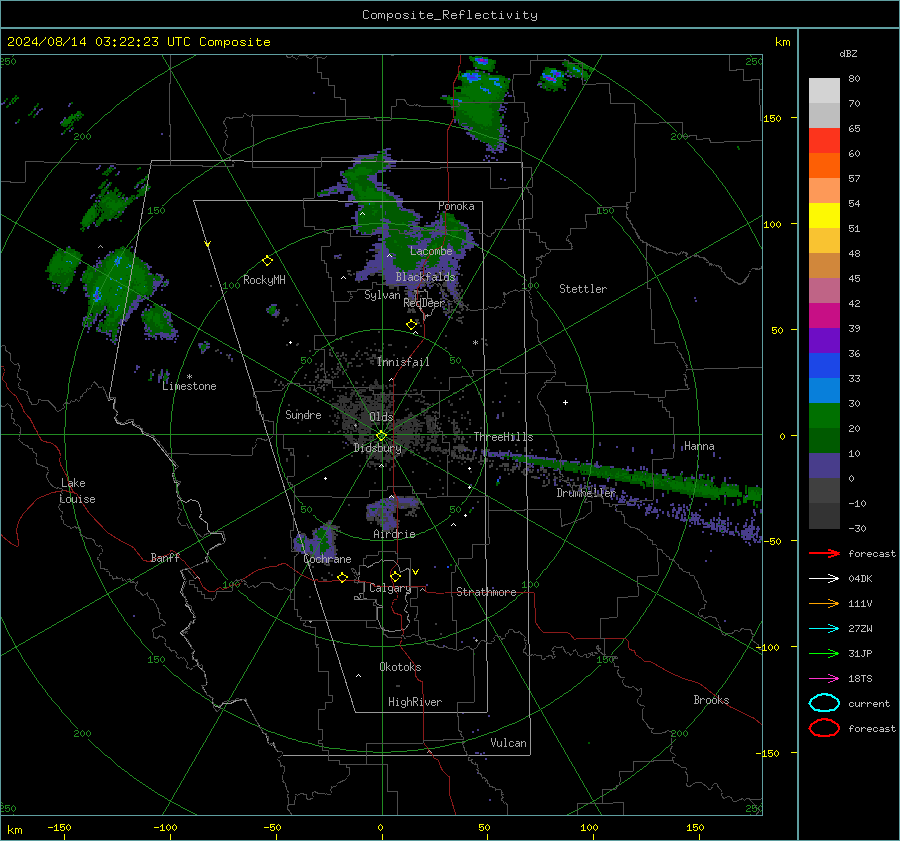
Task: Click the Lacombe city label
Action: pyautogui.click(x=431, y=251)
